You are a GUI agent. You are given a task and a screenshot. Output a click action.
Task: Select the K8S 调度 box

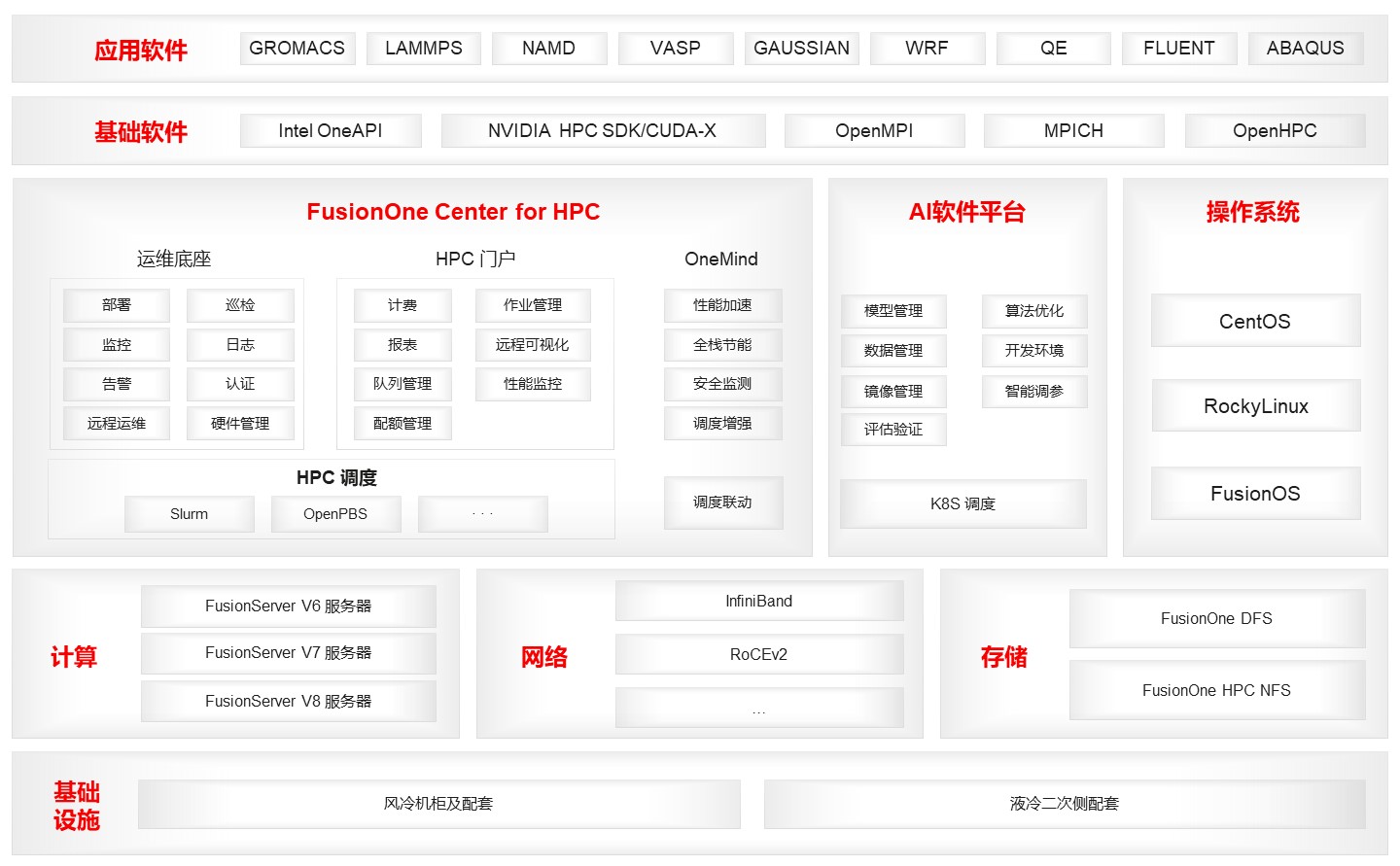pos(963,503)
